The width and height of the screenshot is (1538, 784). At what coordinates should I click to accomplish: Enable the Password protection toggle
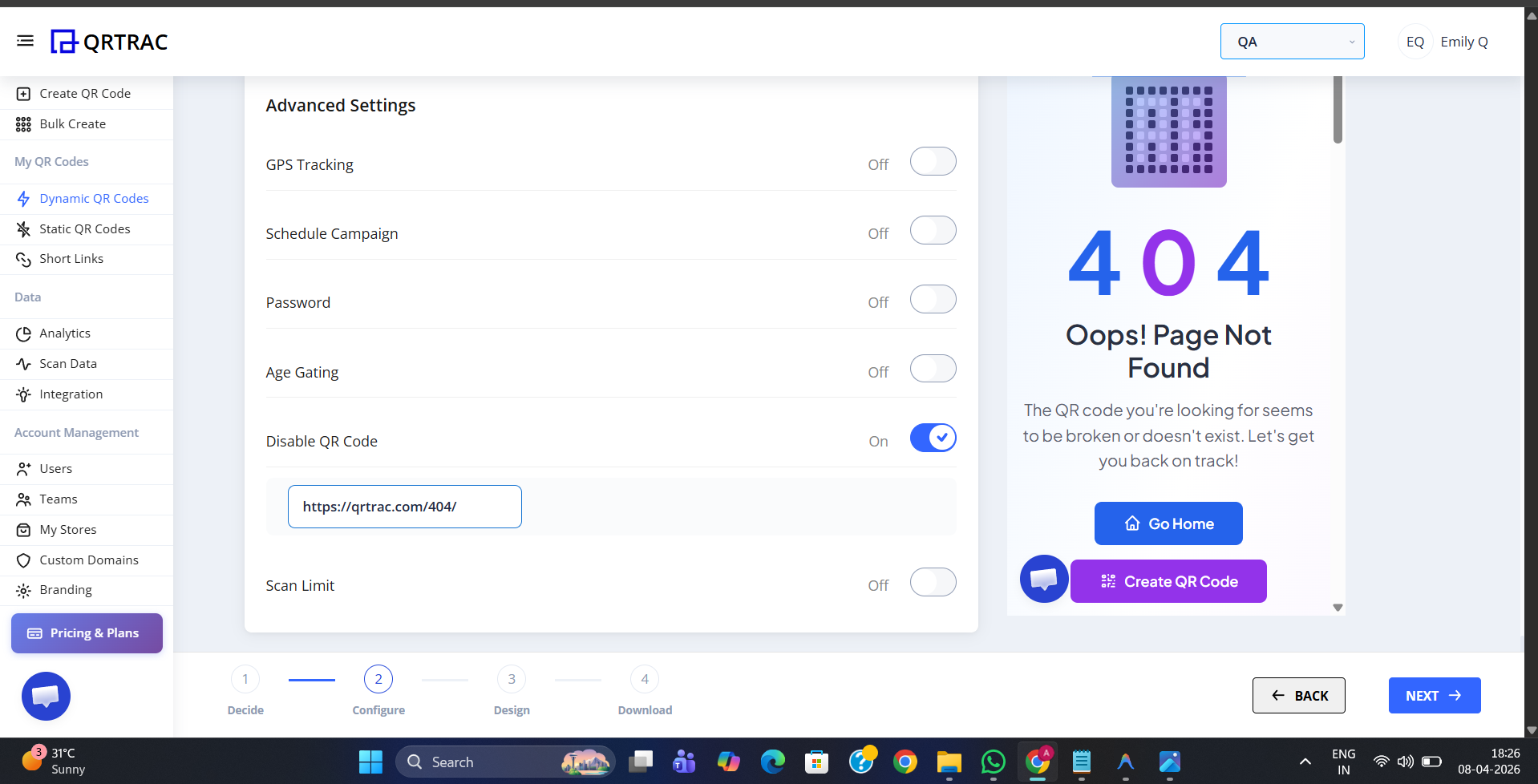(x=933, y=300)
